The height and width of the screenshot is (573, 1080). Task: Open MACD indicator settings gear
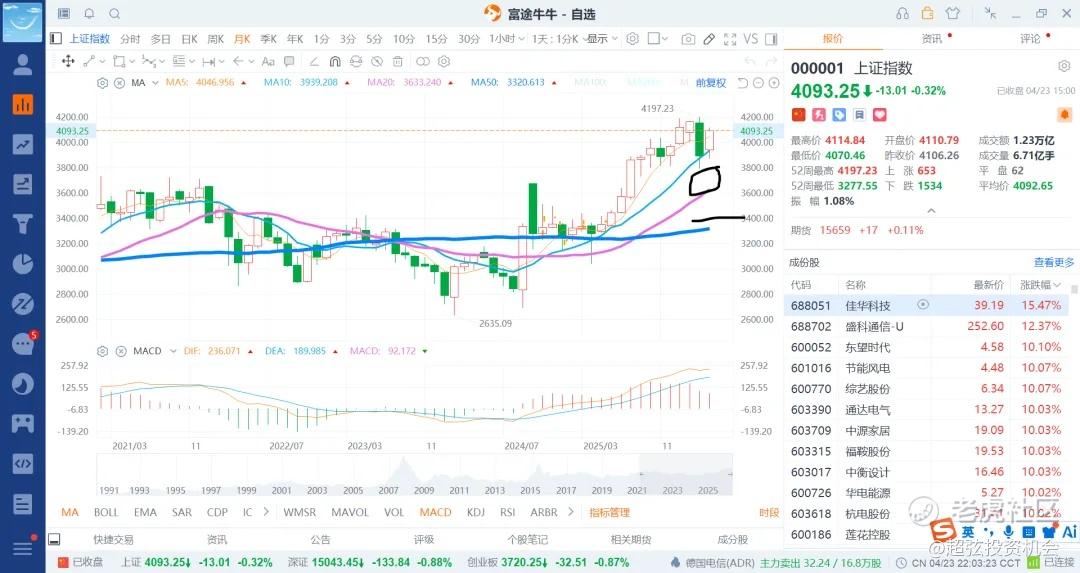pos(103,351)
